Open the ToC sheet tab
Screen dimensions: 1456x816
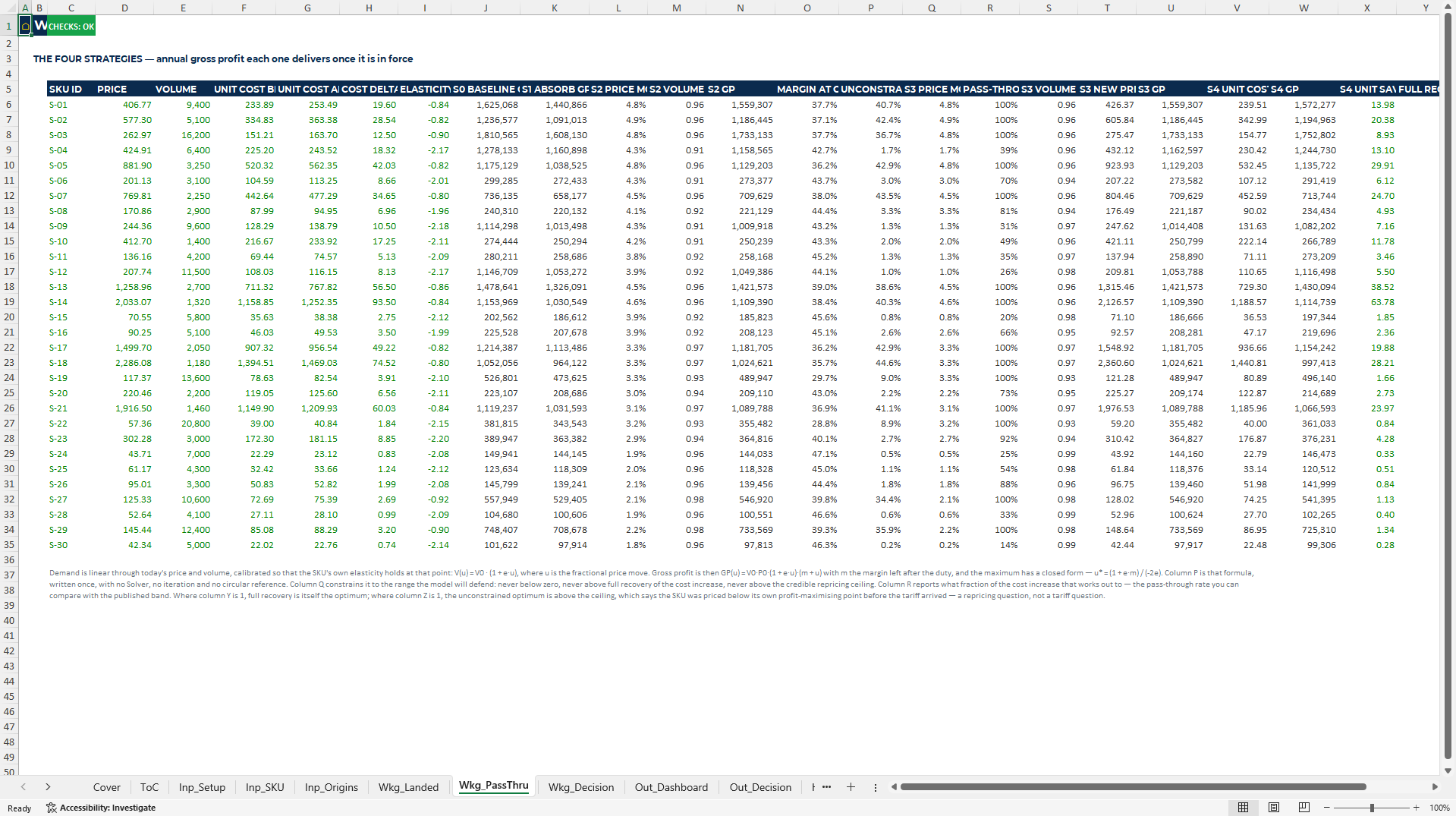[x=149, y=787]
